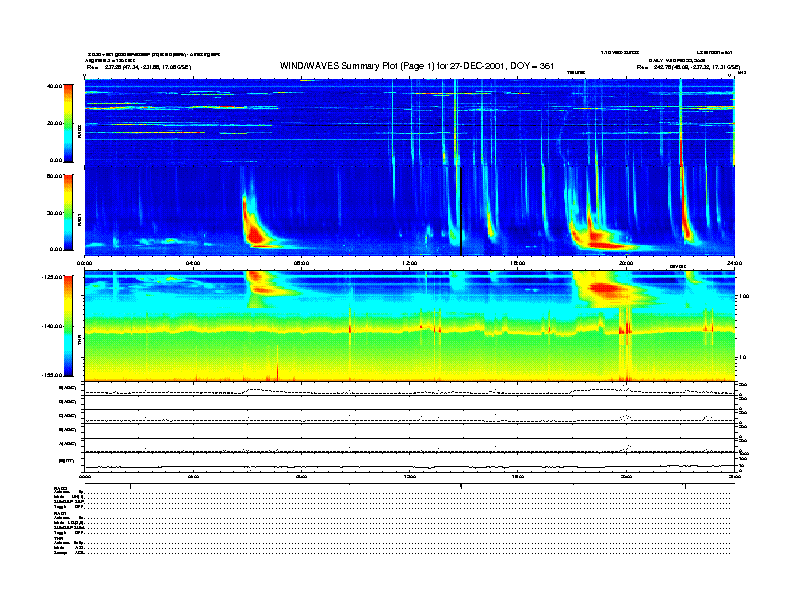The image size is (792, 612).
Task: Click the 16:00 tick label below RAD1 panel
Action: click(518, 263)
